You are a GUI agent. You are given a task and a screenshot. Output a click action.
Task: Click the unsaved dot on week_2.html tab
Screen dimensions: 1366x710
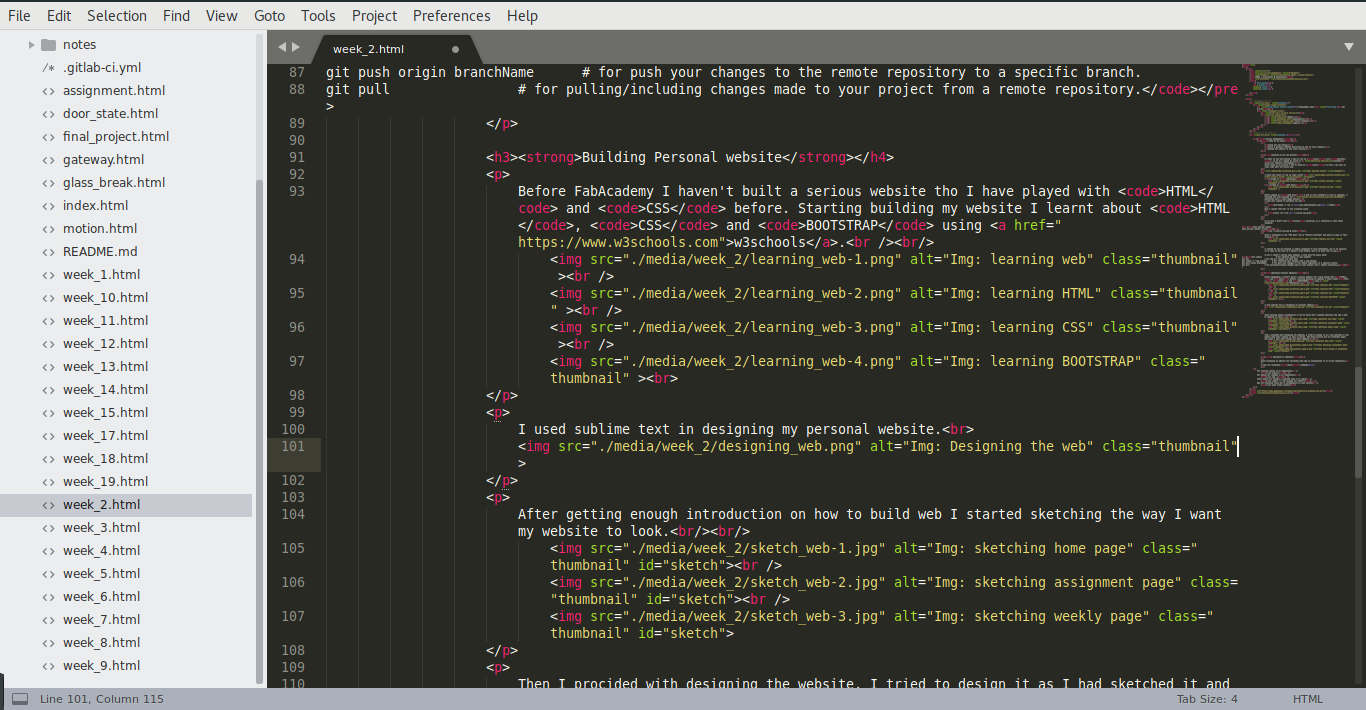click(x=456, y=48)
